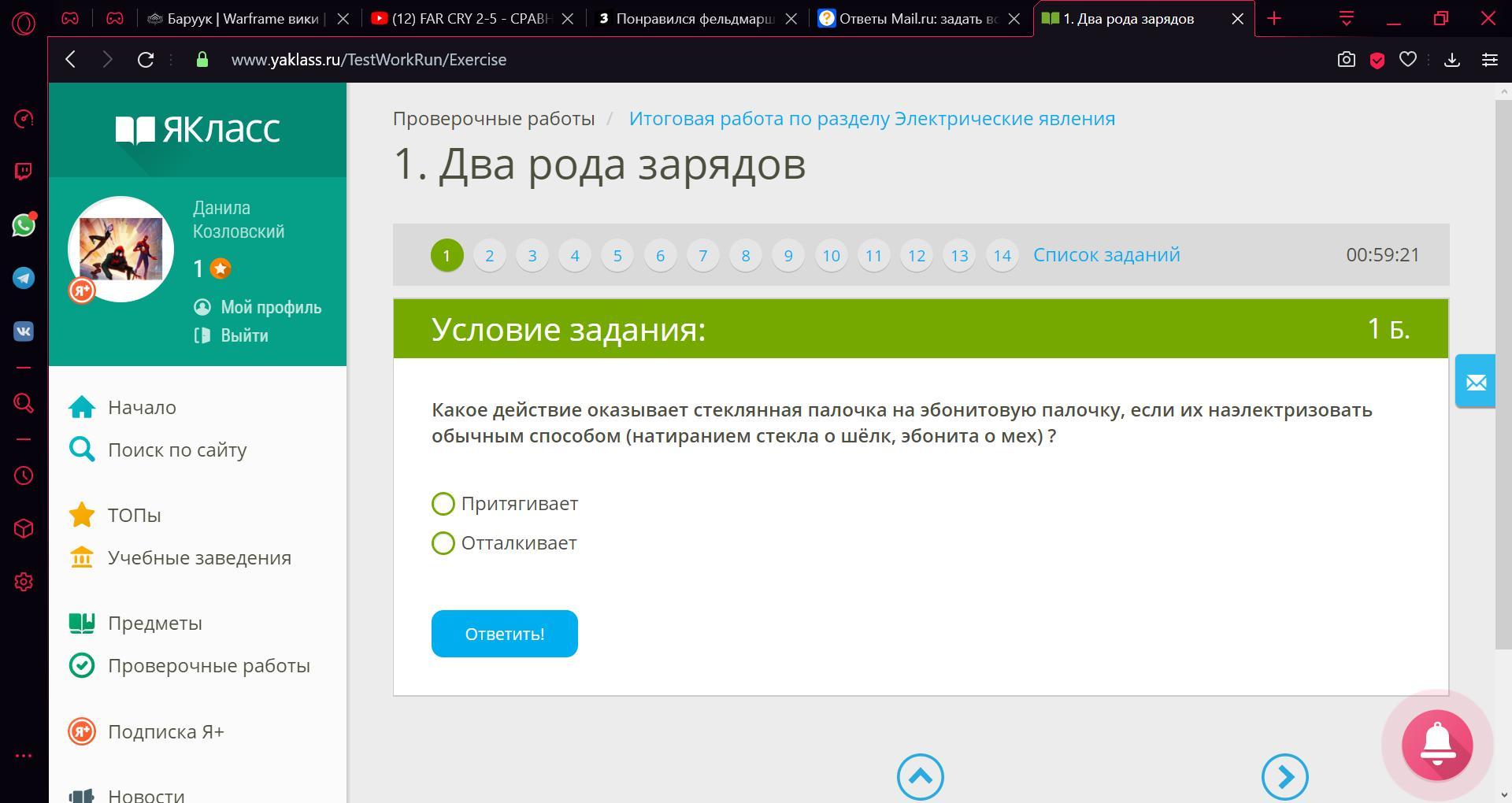
Task: Click the 'Ответить!' button
Action: click(x=504, y=634)
